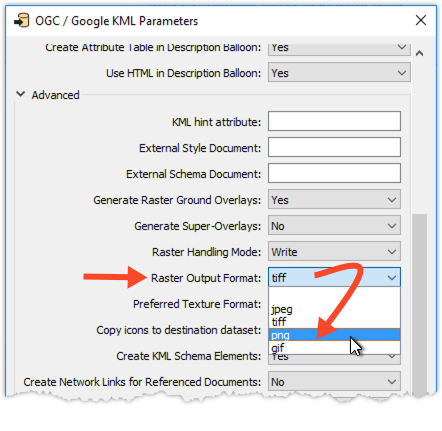
Task: Click the KML writer icon in title bar
Action: point(22,21)
